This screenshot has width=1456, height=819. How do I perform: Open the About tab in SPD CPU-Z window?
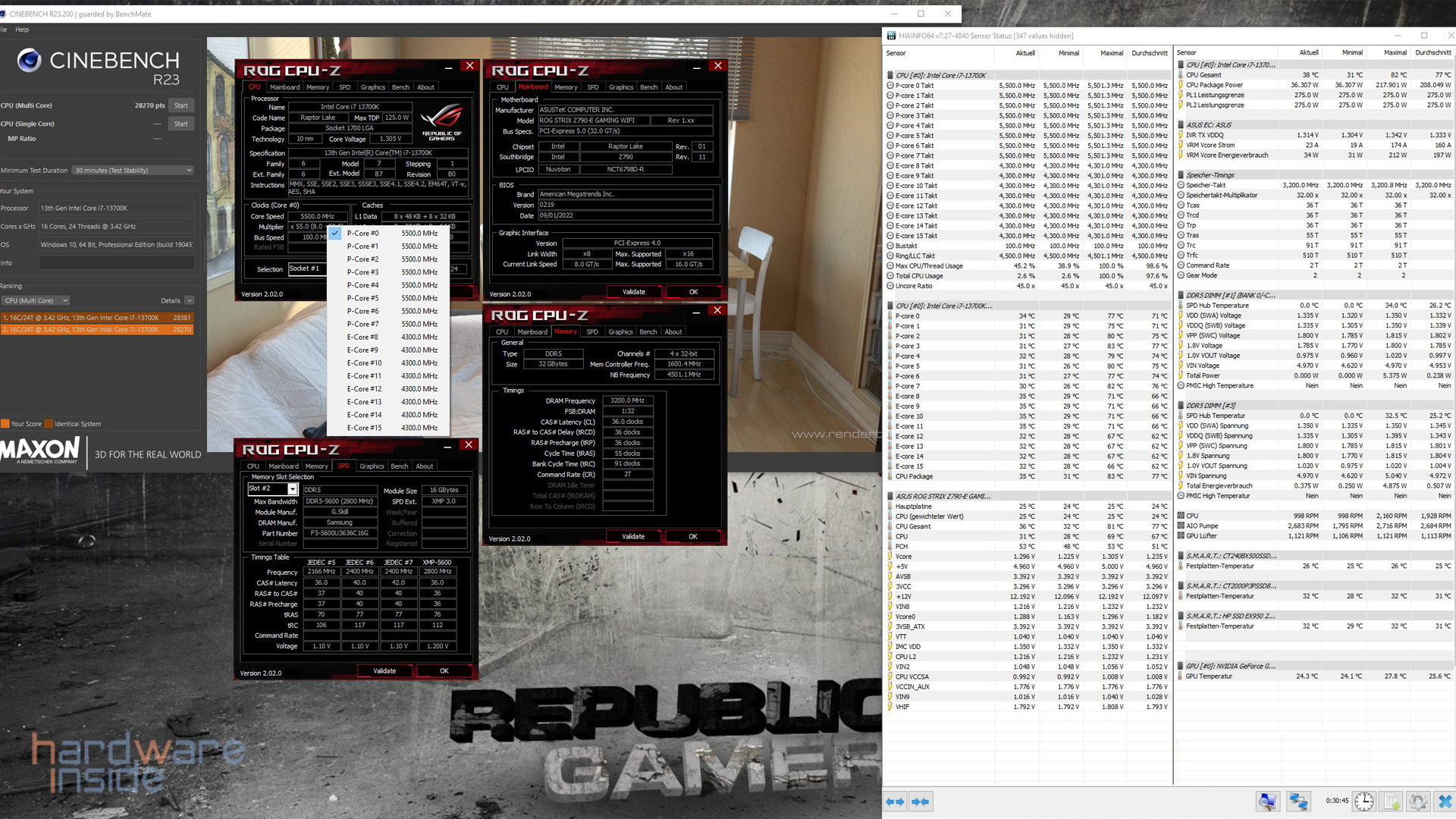coord(425,466)
